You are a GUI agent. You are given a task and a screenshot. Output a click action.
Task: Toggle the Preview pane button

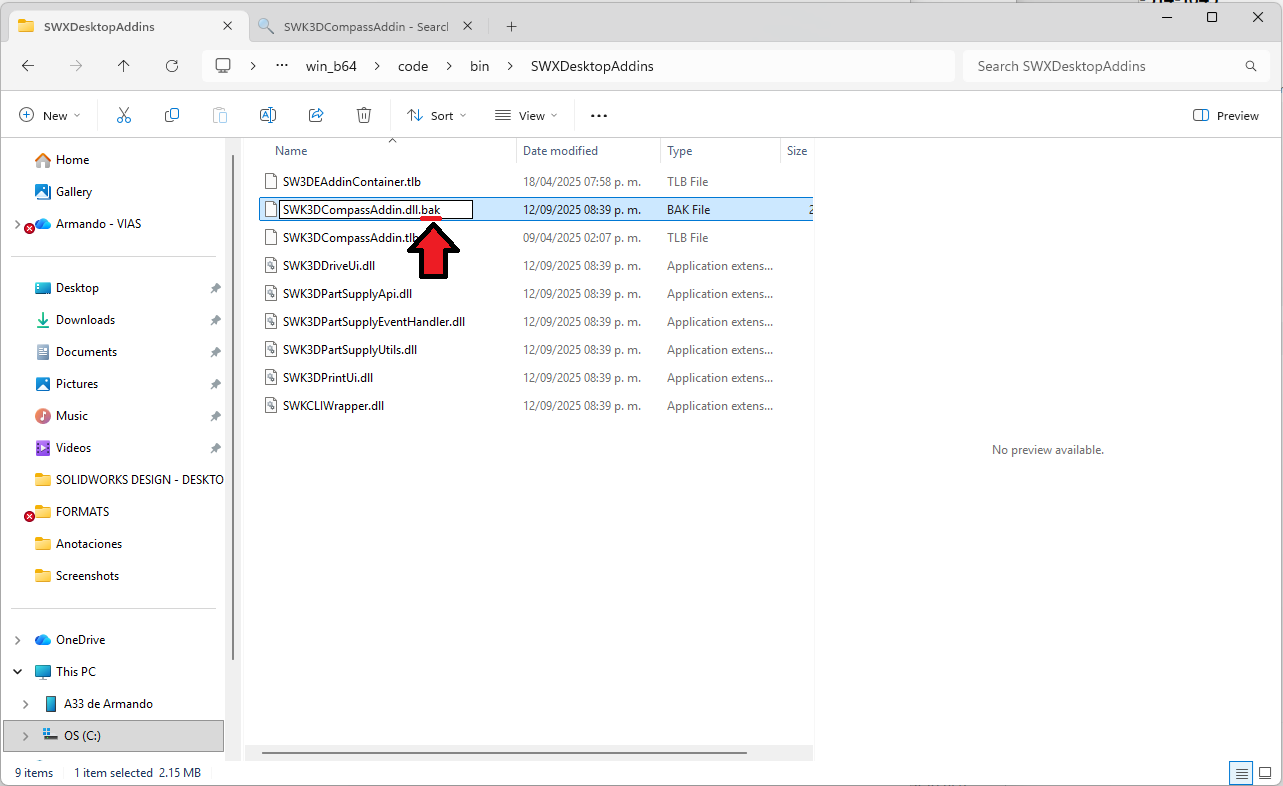point(1226,116)
